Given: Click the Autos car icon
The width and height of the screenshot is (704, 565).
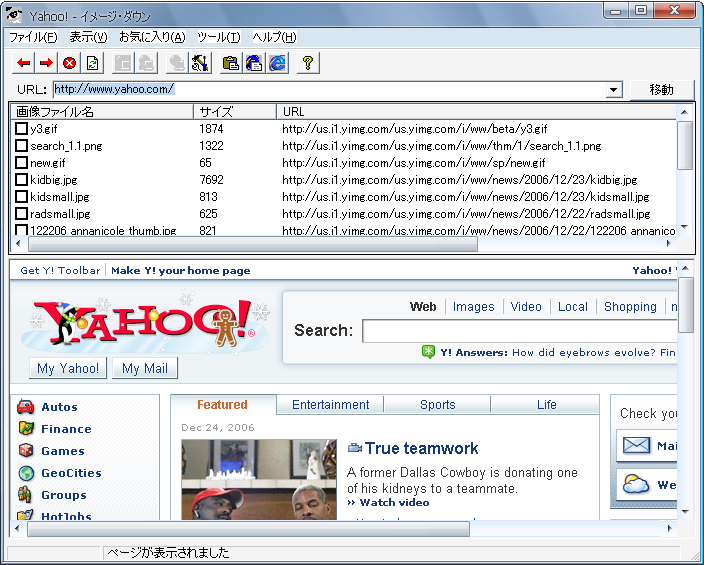Looking at the screenshot, I should click(26, 406).
